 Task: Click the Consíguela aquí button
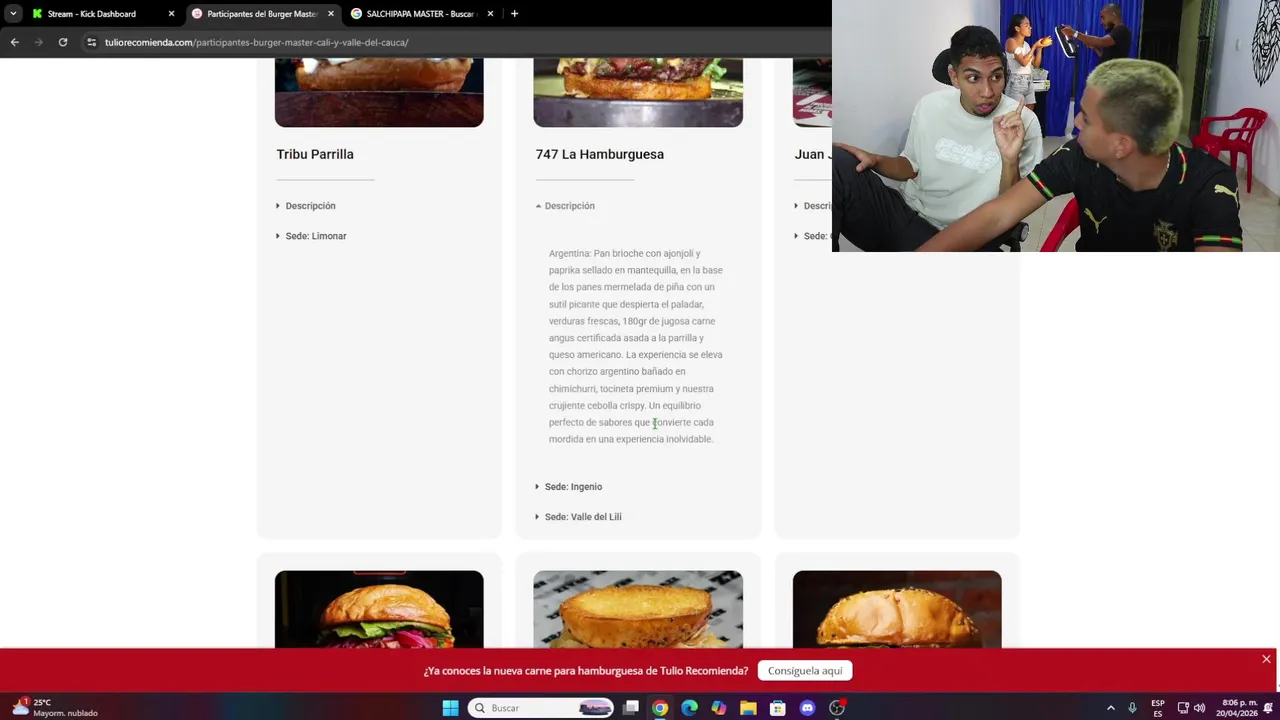coord(805,671)
